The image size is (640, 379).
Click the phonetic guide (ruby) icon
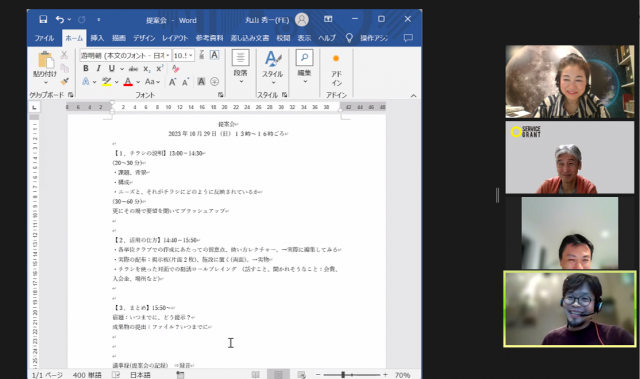[202, 55]
